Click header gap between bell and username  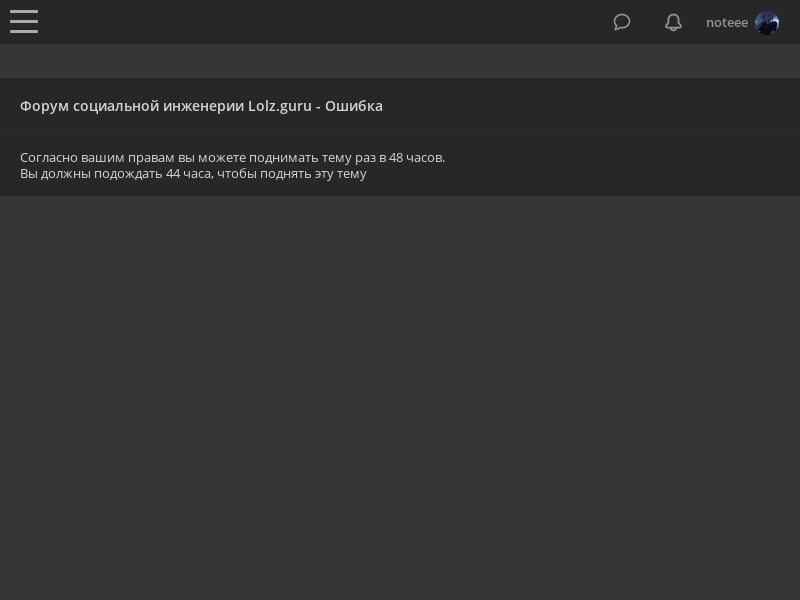pos(694,22)
